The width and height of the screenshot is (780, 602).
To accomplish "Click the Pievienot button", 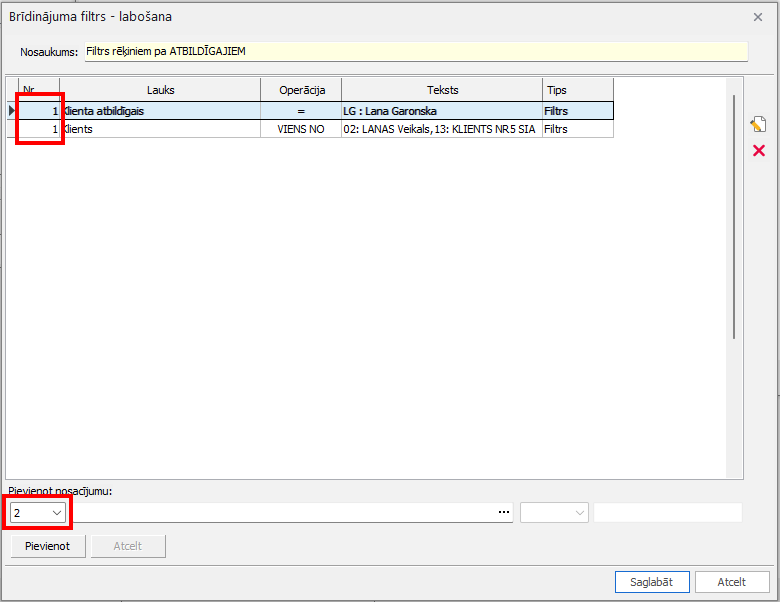I will coord(48,546).
